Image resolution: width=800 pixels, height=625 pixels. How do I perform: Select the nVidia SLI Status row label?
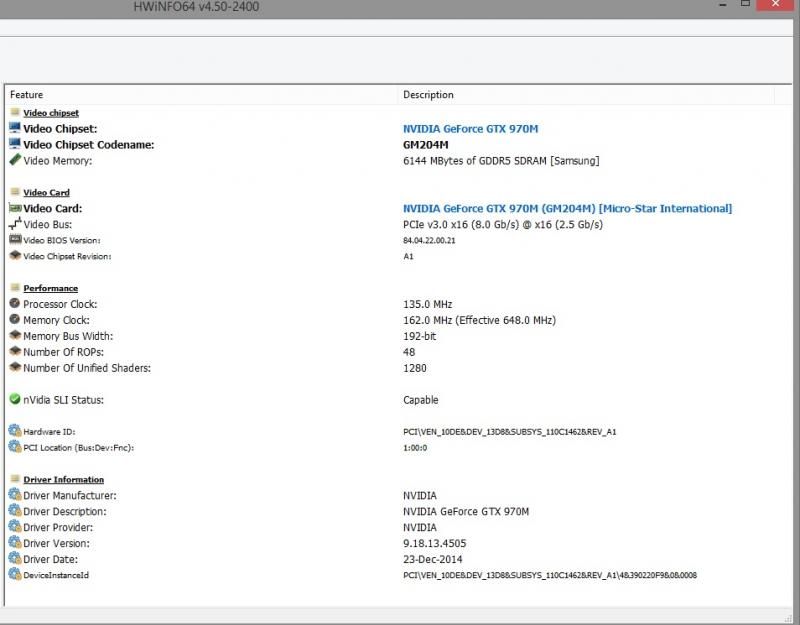click(63, 400)
